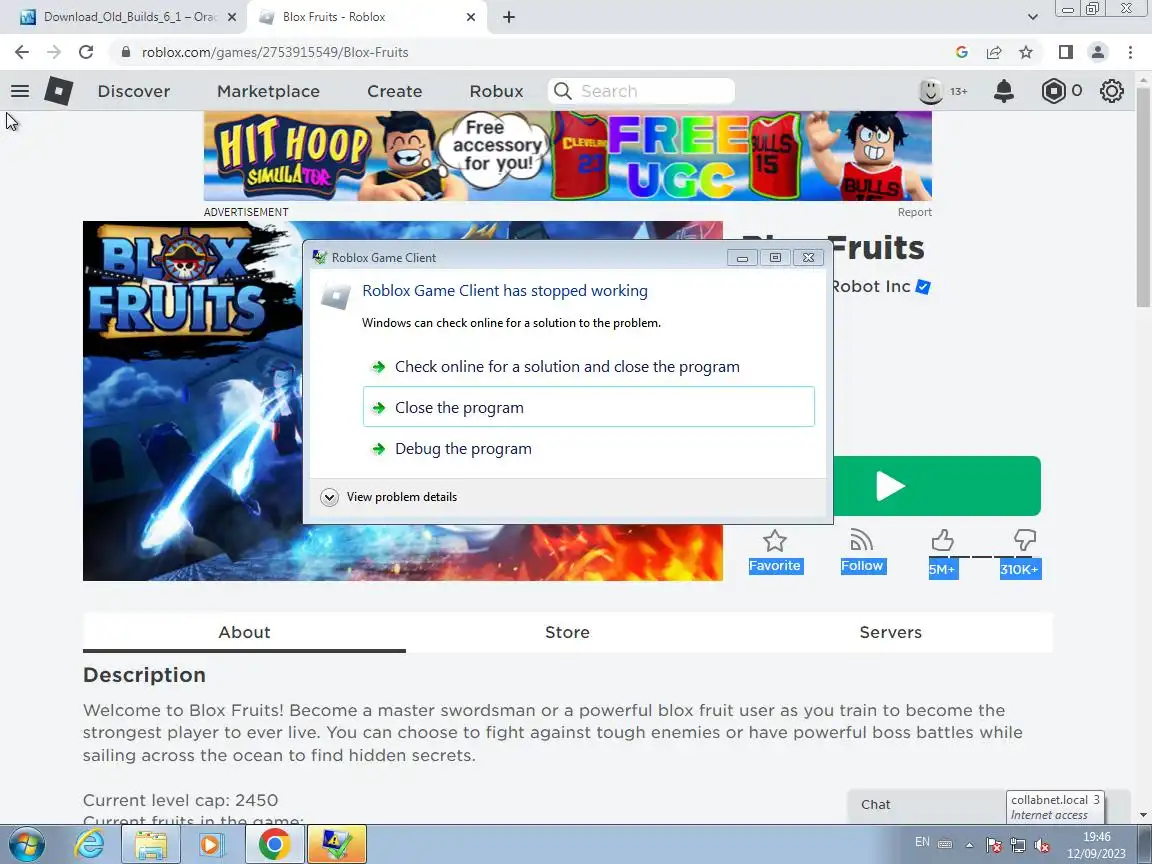
Task: Click the Report ad link
Action: click(914, 212)
